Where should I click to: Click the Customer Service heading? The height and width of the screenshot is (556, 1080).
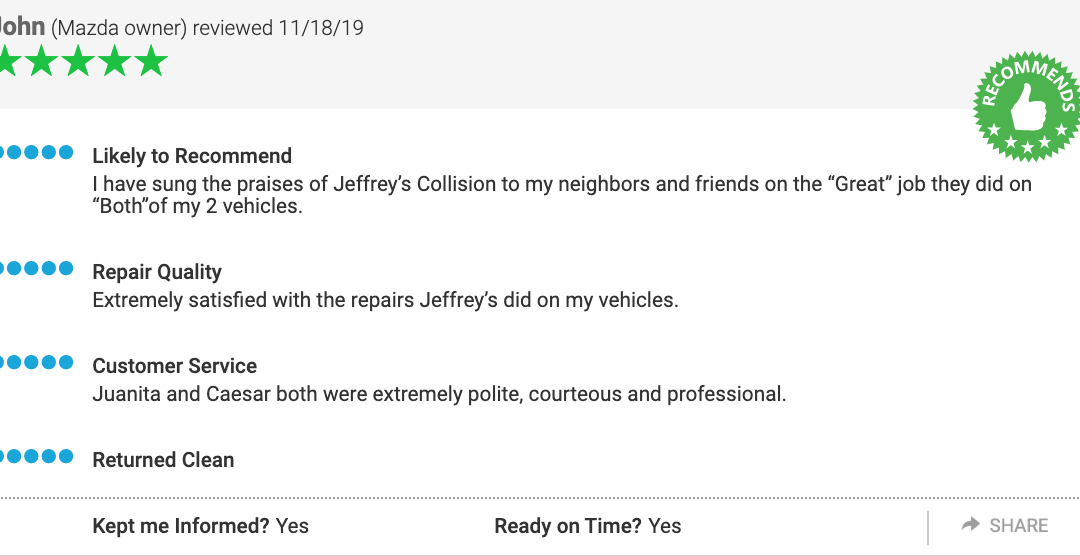pos(175,366)
